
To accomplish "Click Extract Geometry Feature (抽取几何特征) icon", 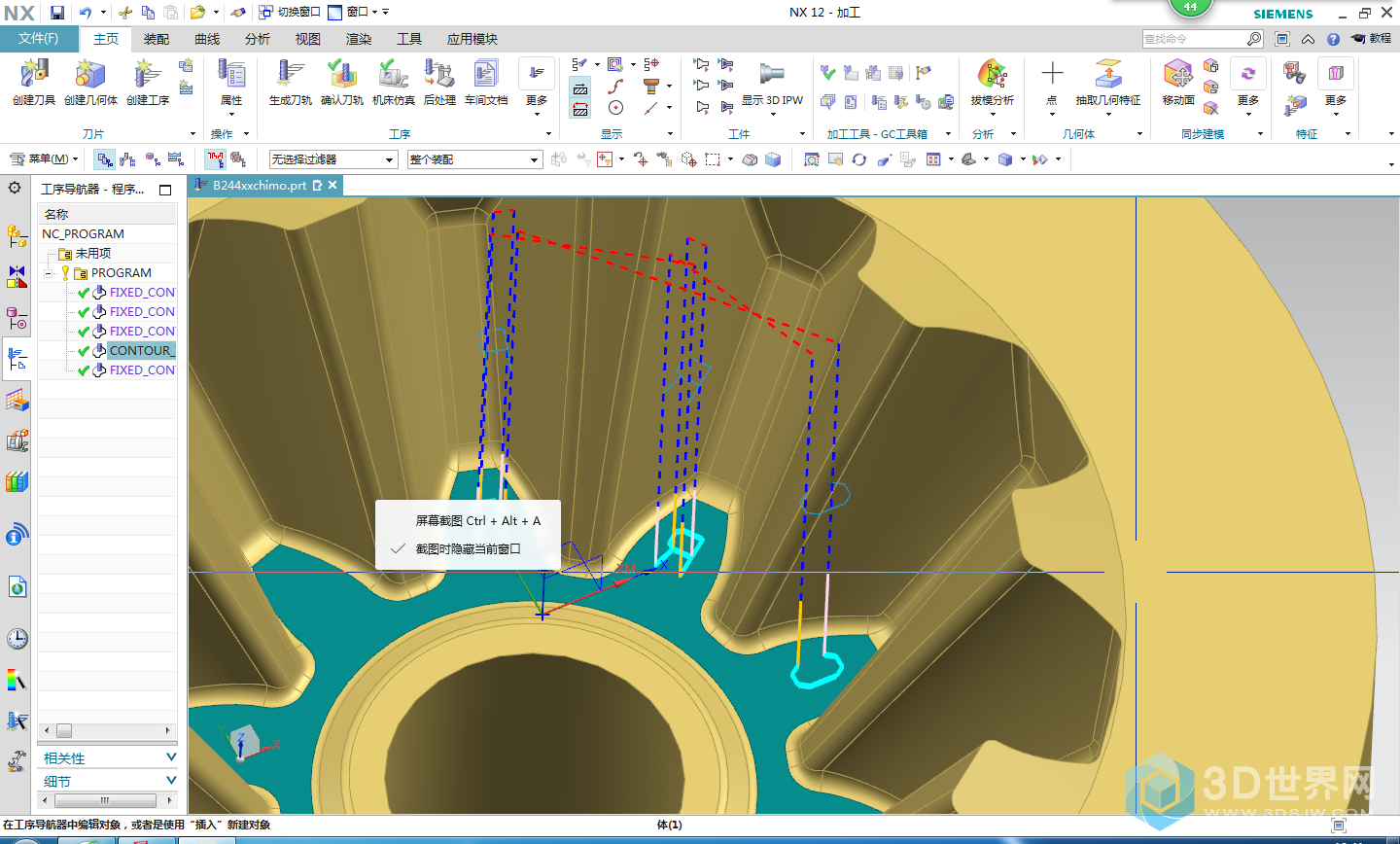I will 1108,75.
